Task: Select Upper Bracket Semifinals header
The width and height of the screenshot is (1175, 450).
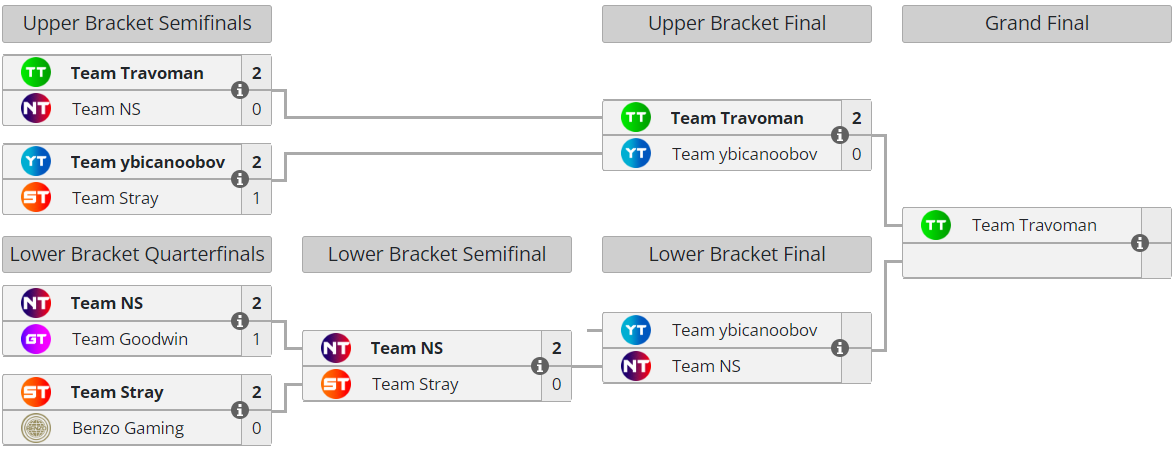Action: click(x=137, y=24)
